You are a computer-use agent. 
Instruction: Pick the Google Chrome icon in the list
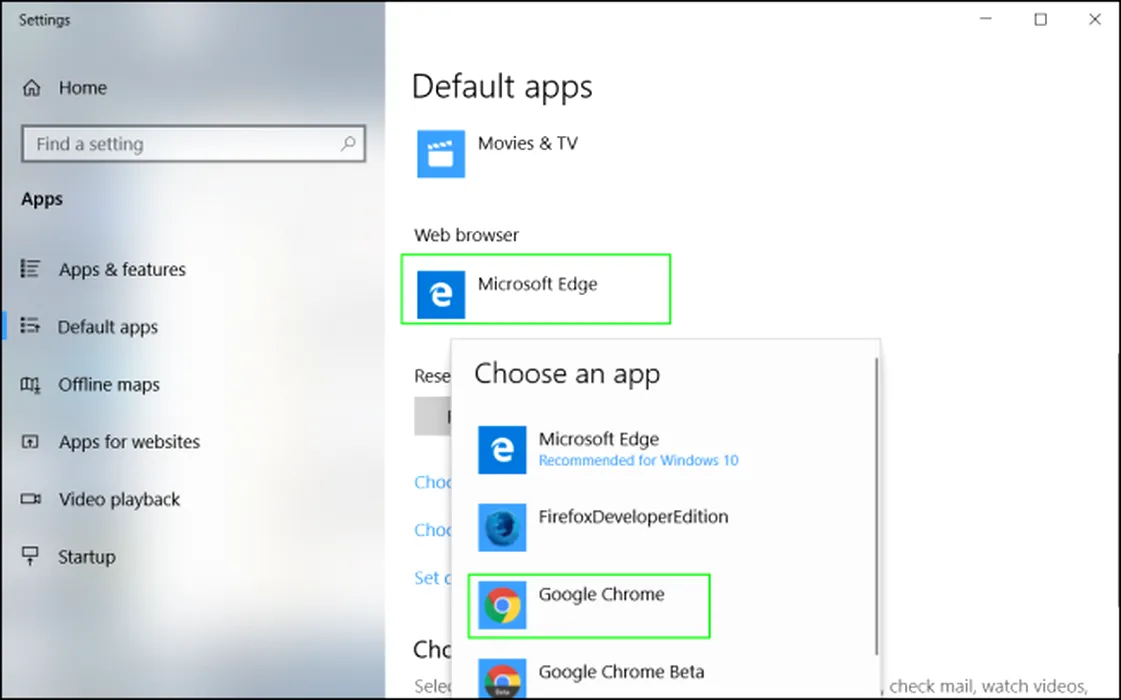tap(502, 606)
